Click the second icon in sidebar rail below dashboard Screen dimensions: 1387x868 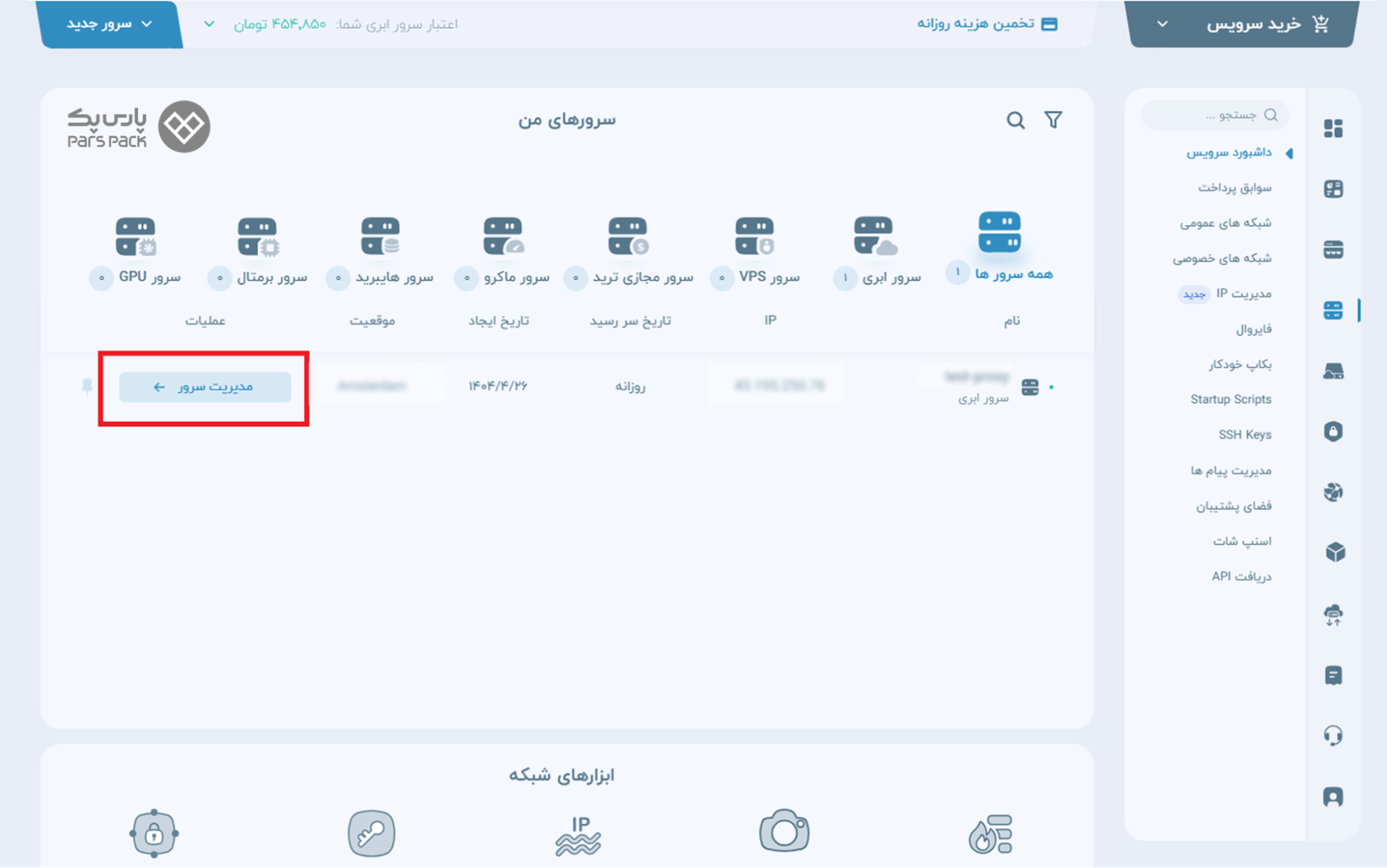pos(1333,189)
